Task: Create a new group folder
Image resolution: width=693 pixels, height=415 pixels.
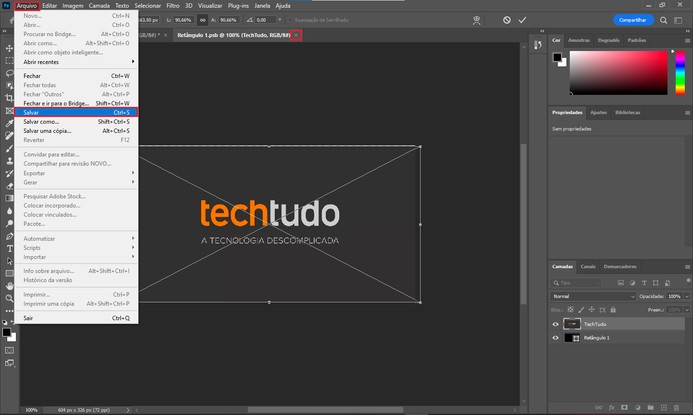Action: click(651, 407)
